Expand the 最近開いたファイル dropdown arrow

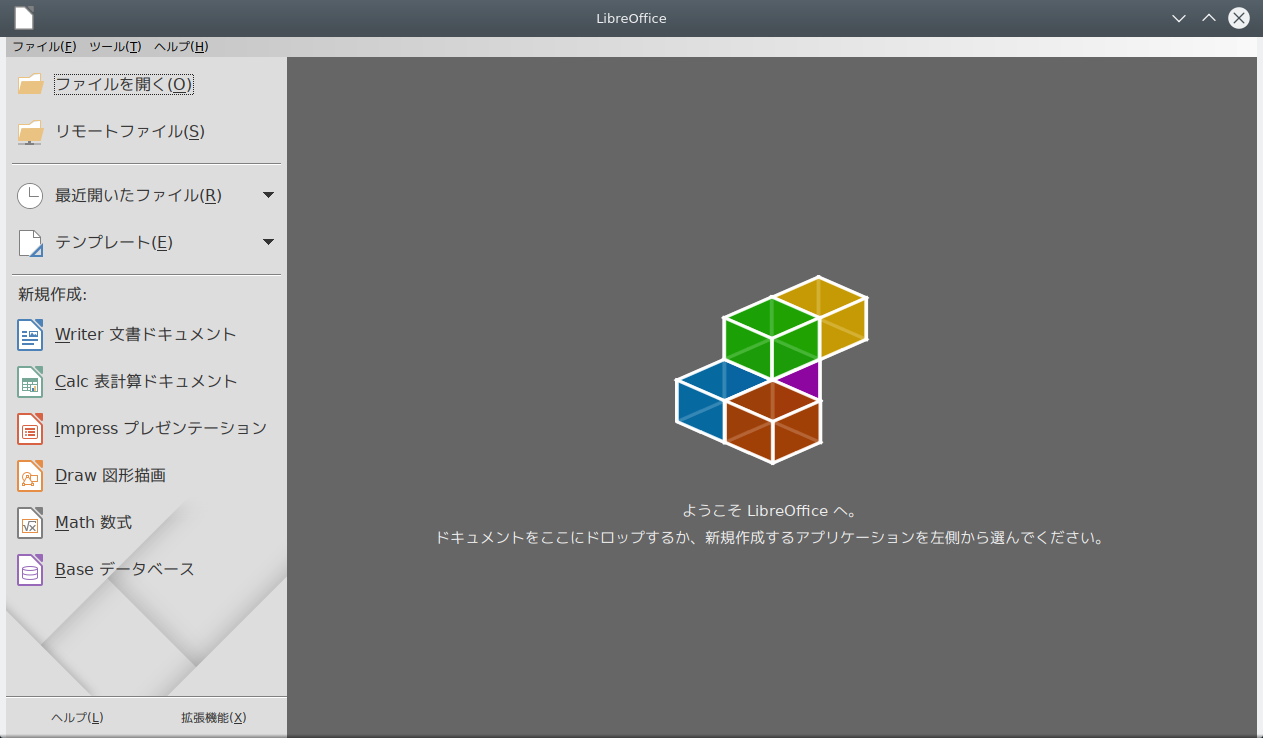268,195
